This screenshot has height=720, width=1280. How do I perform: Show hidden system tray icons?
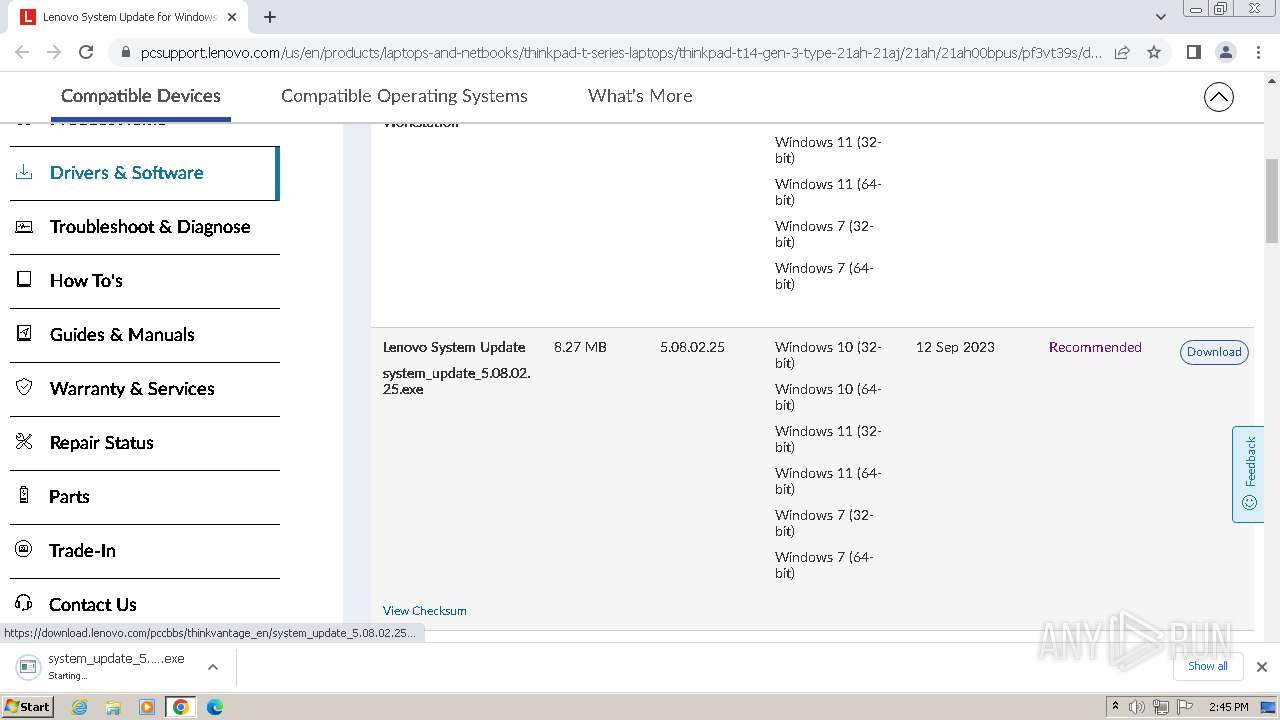coord(1115,707)
